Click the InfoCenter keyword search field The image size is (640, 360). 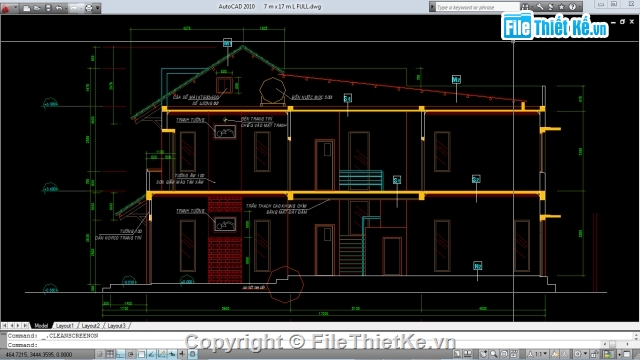[478, 7]
